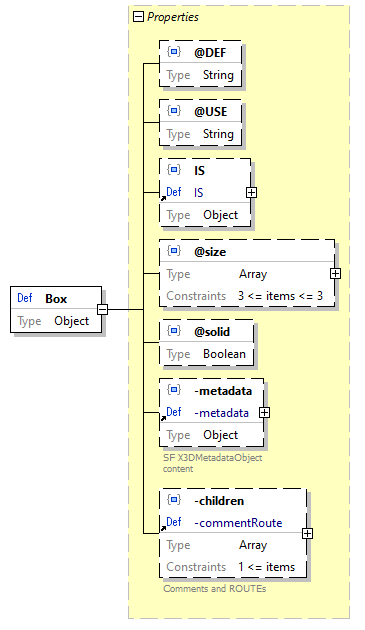Expand the -children array node
The width and height of the screenshot is (365, 630).
tap(307, 533)
